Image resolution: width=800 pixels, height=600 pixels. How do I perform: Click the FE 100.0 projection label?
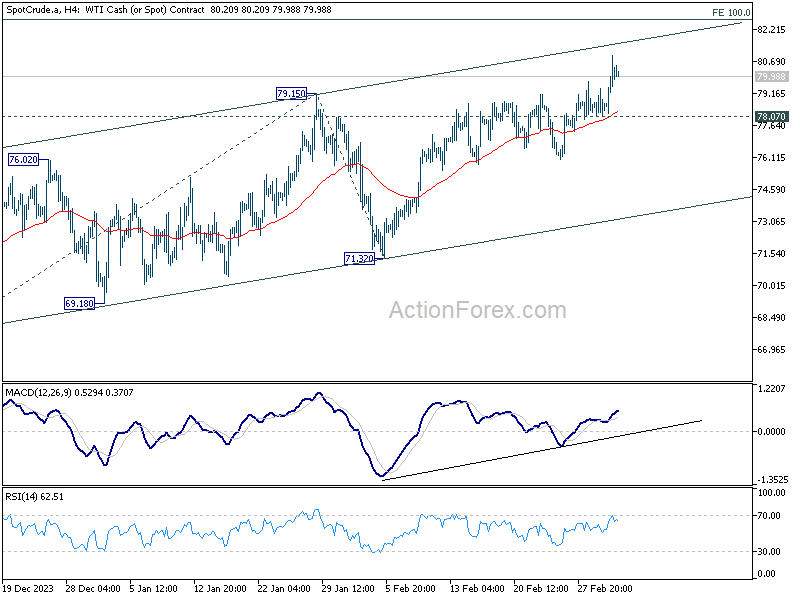[x=731, y=12]
